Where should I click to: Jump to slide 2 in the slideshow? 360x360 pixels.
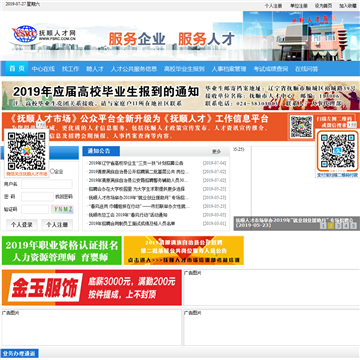(331, 226)
